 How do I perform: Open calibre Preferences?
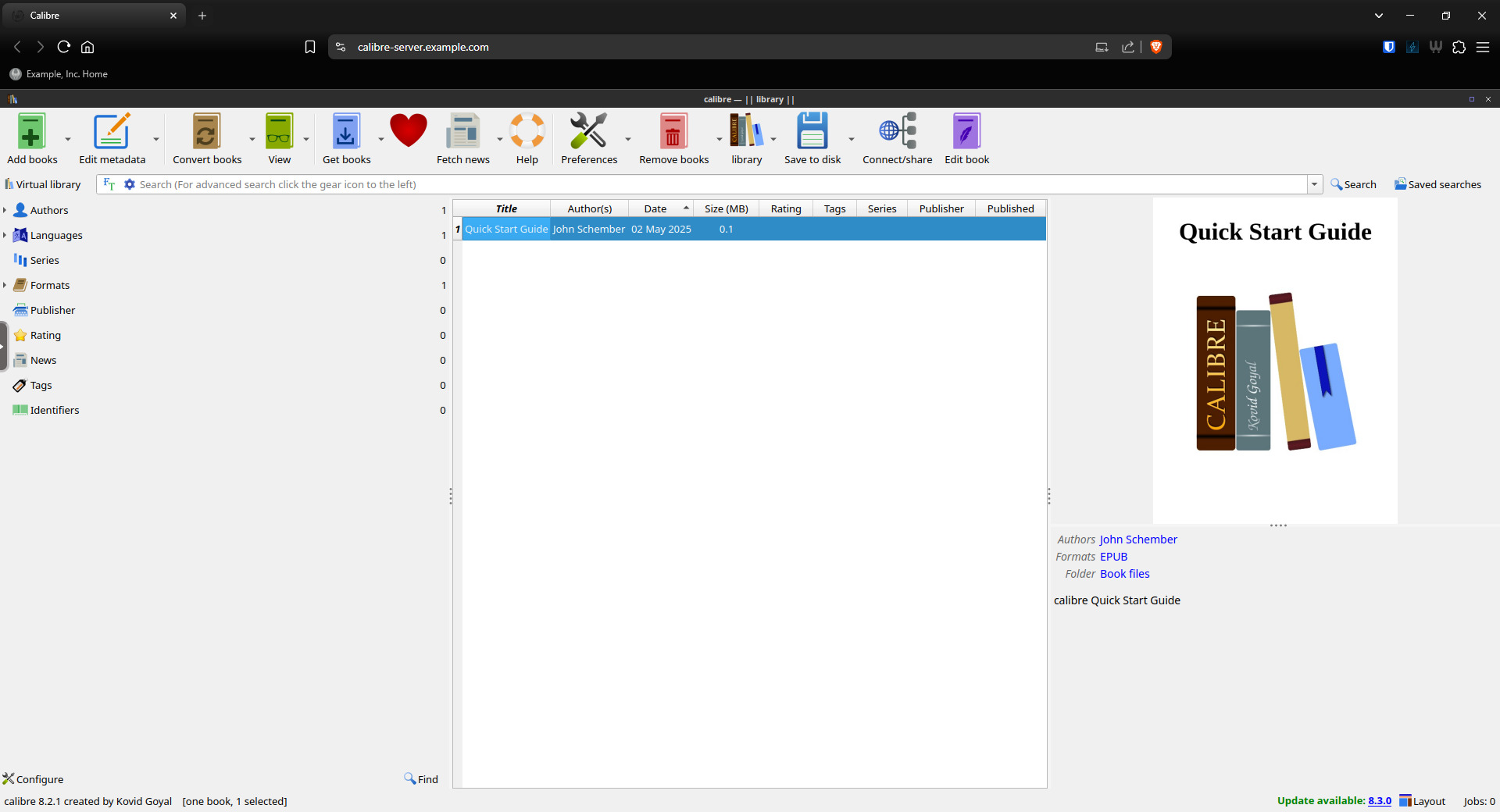point(588,133)
